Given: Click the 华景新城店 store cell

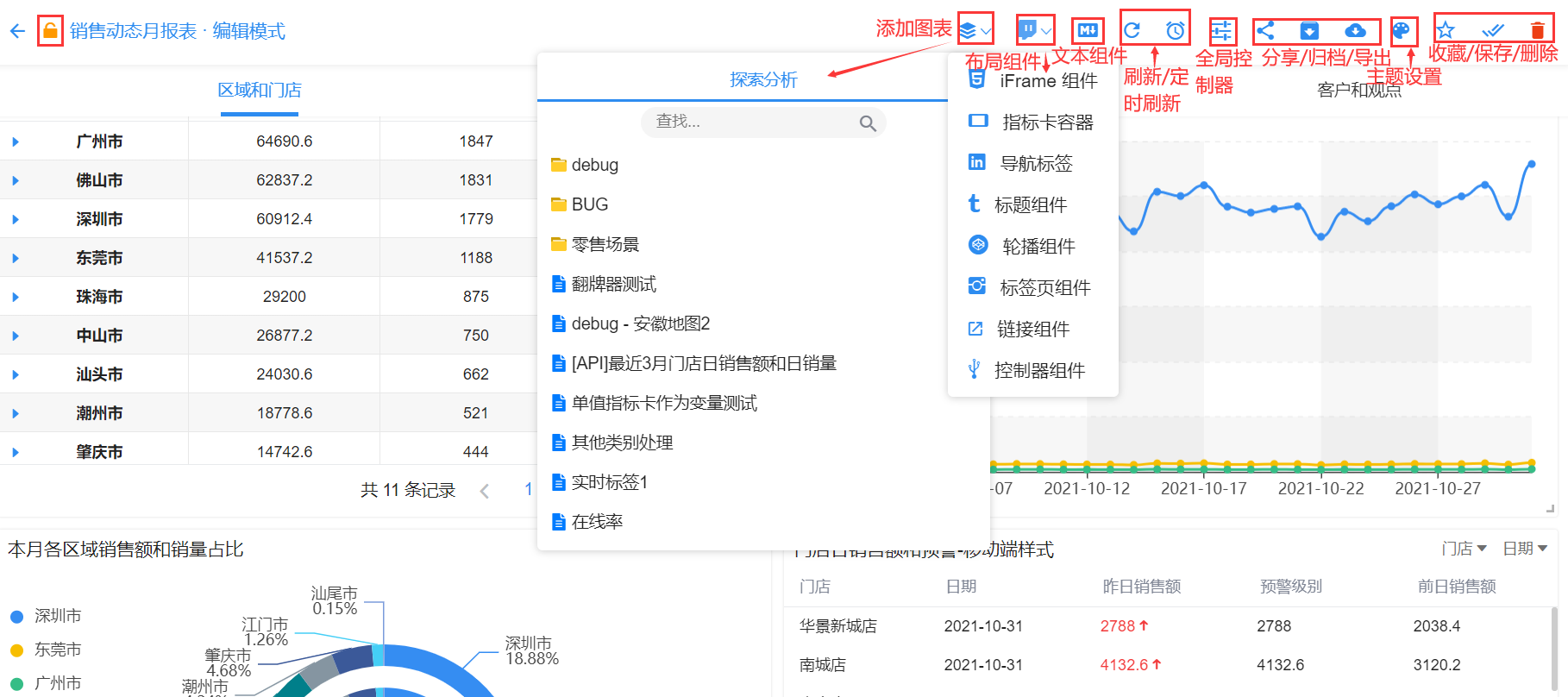Looking at the screenshot, I should coord(838,626).
